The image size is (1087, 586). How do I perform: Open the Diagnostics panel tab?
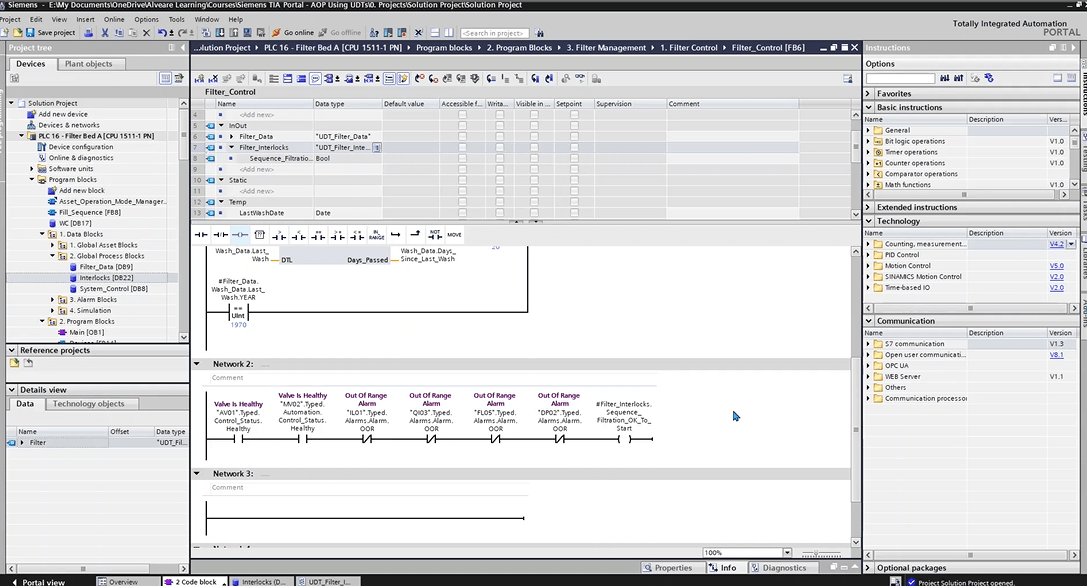tap(783, 568)
